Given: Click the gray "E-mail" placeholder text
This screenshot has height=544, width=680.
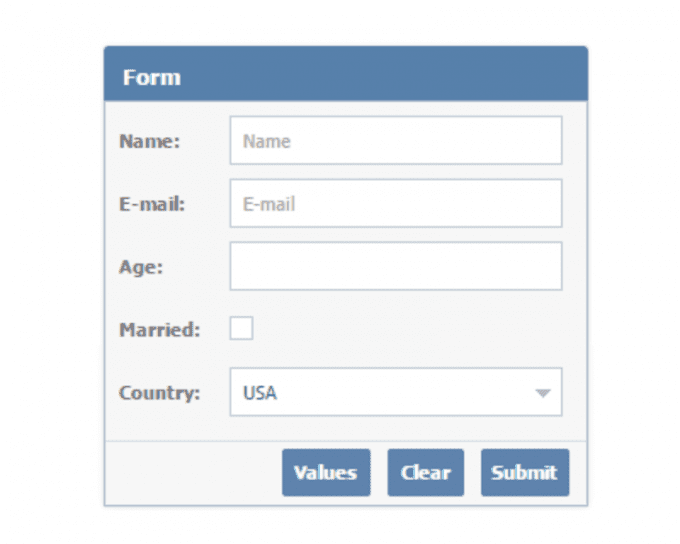Looking at the screenshot, I should [x=269, y=204].
